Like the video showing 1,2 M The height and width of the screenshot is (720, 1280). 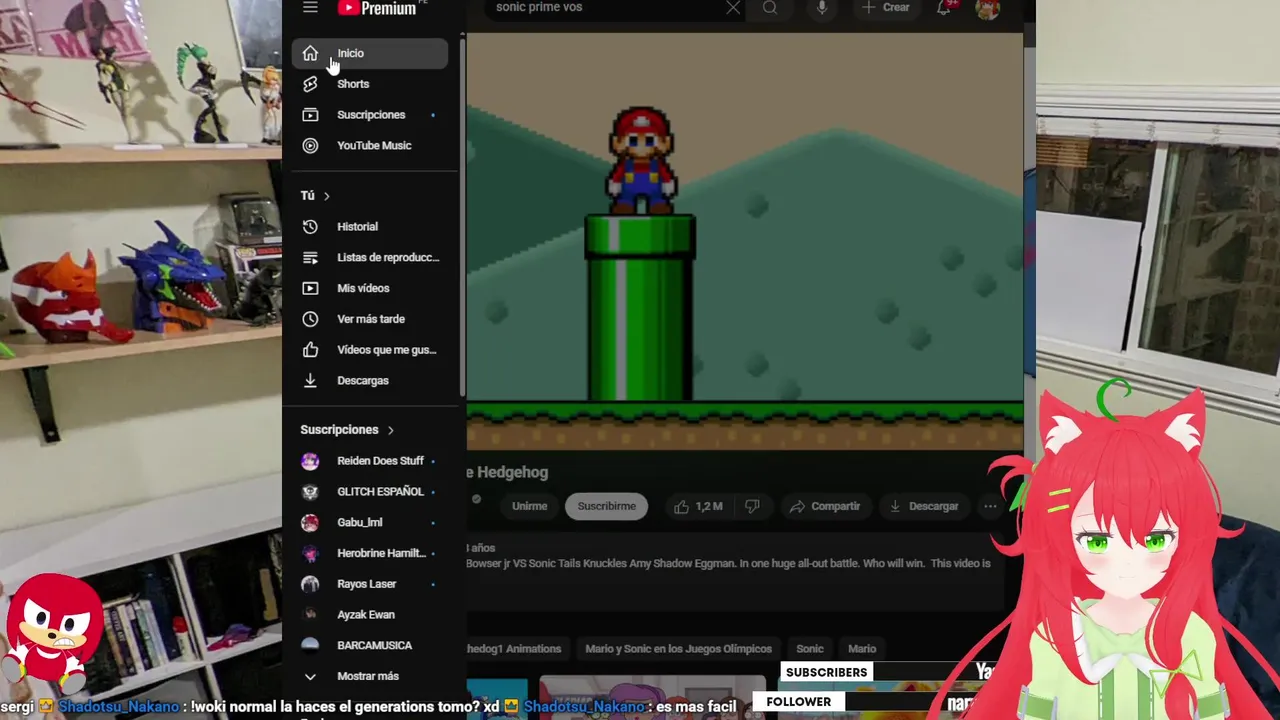(698, 507)
